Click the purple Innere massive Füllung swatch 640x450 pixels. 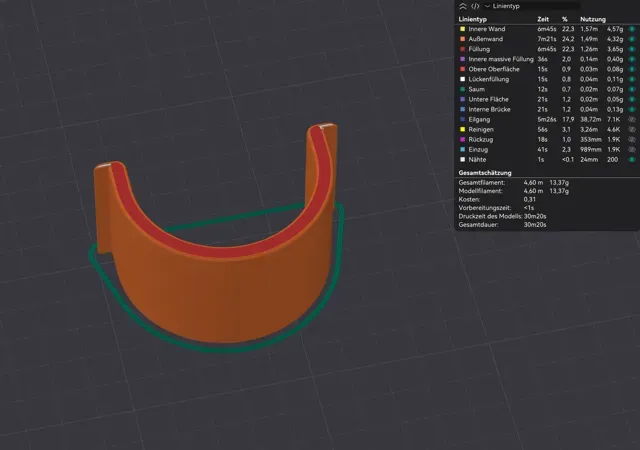[x=462, y=59]
